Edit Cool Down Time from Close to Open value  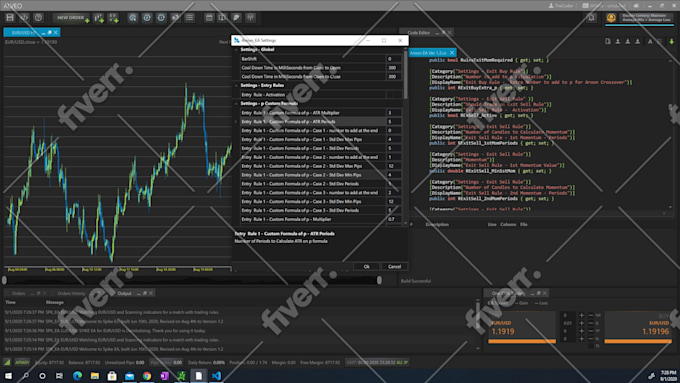click(x=394, y=68)
